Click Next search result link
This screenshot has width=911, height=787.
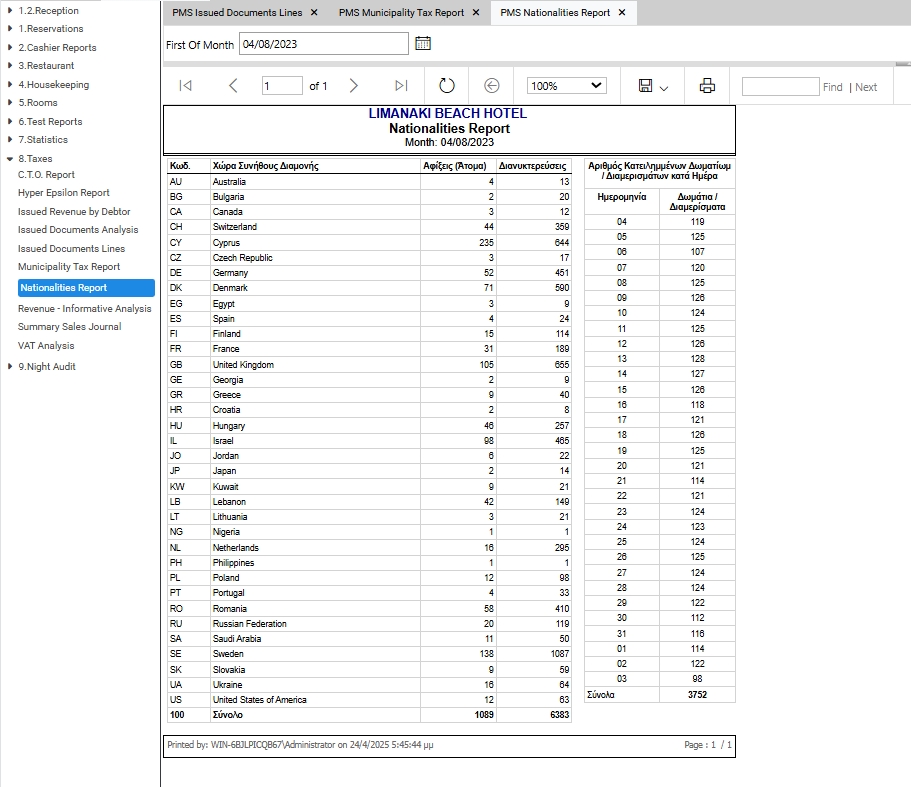click(866, 87)
